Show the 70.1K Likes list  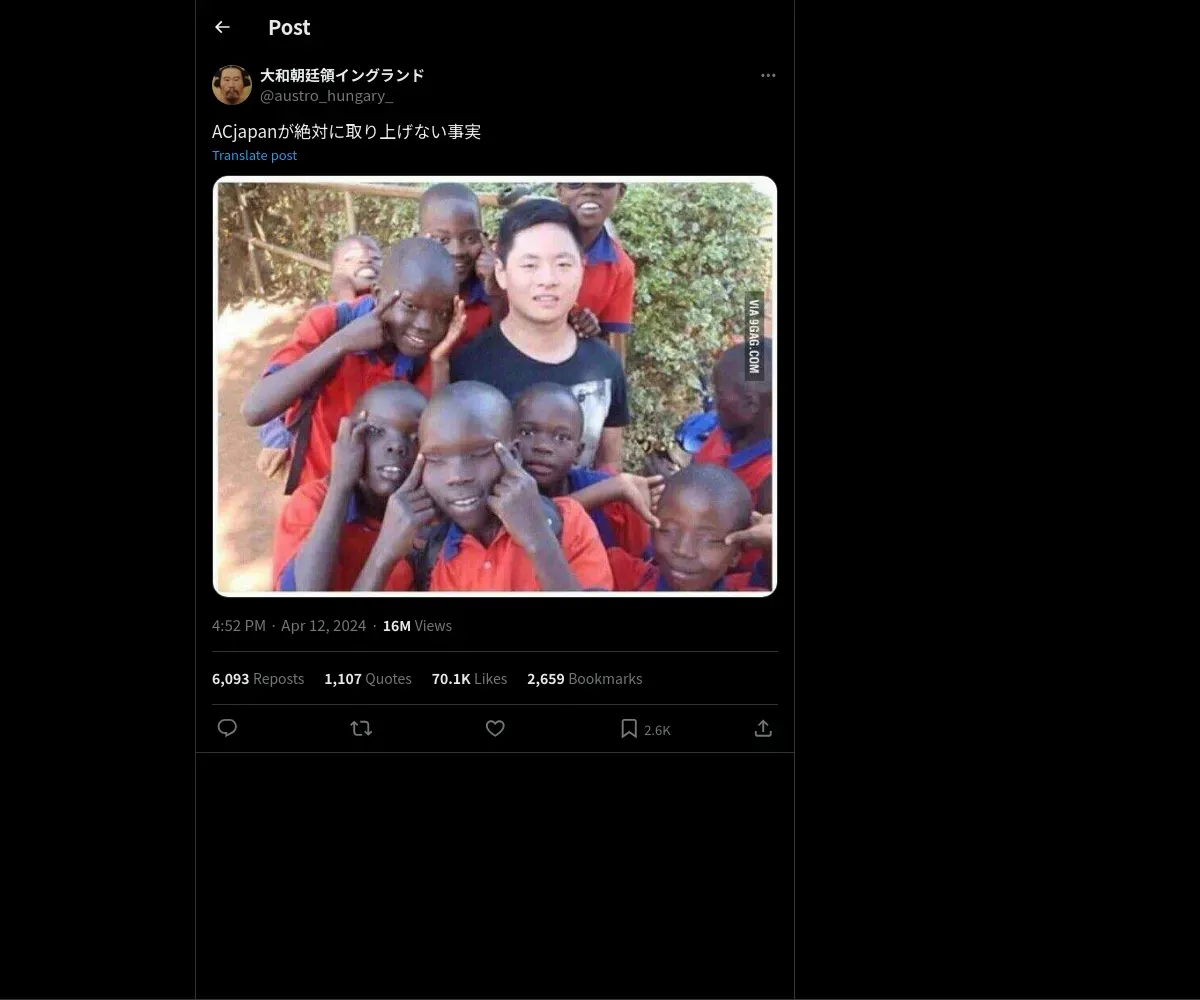coord(469,679)
